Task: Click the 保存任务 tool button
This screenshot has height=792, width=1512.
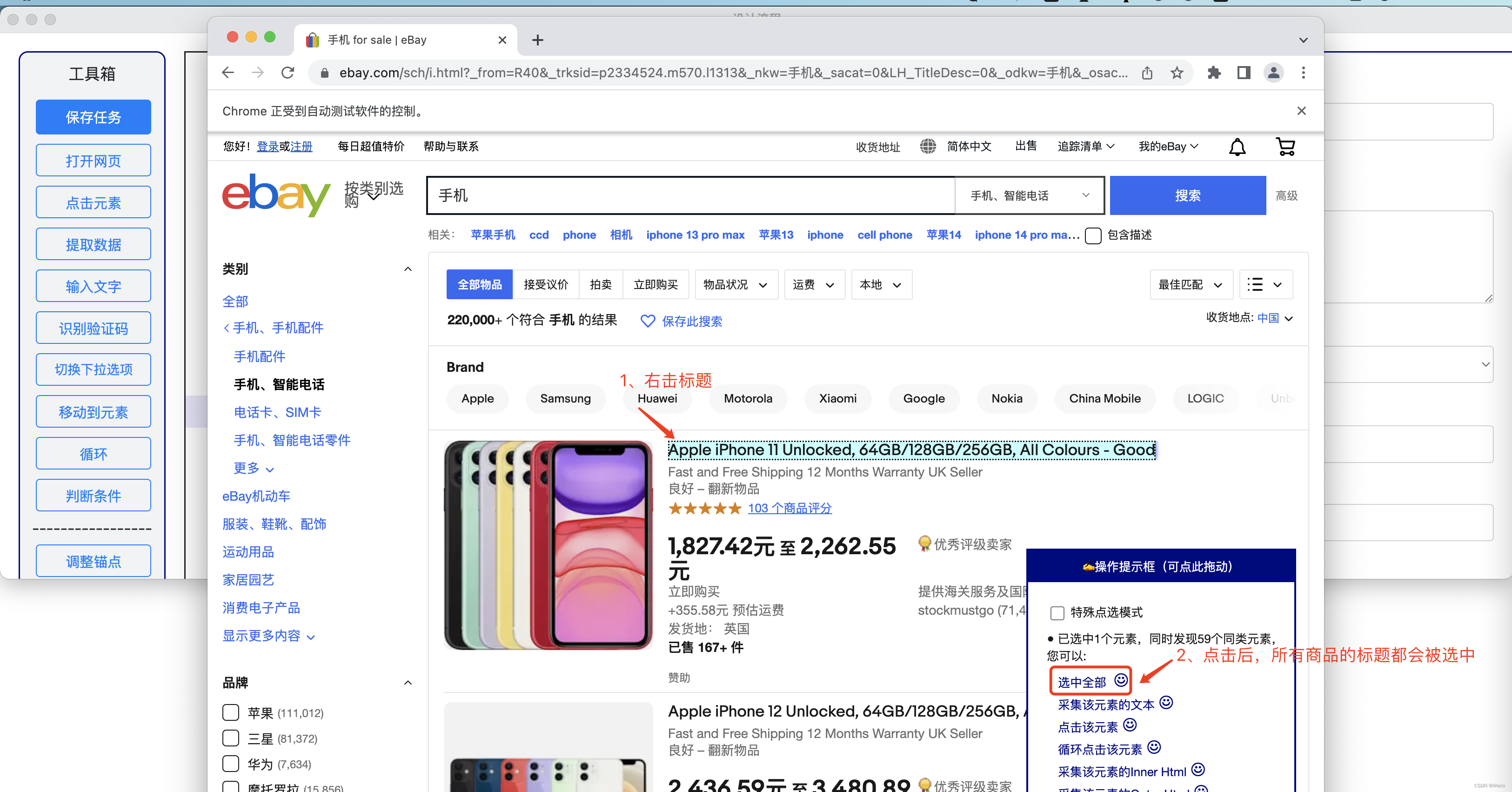Action: (x=94, y=116)
